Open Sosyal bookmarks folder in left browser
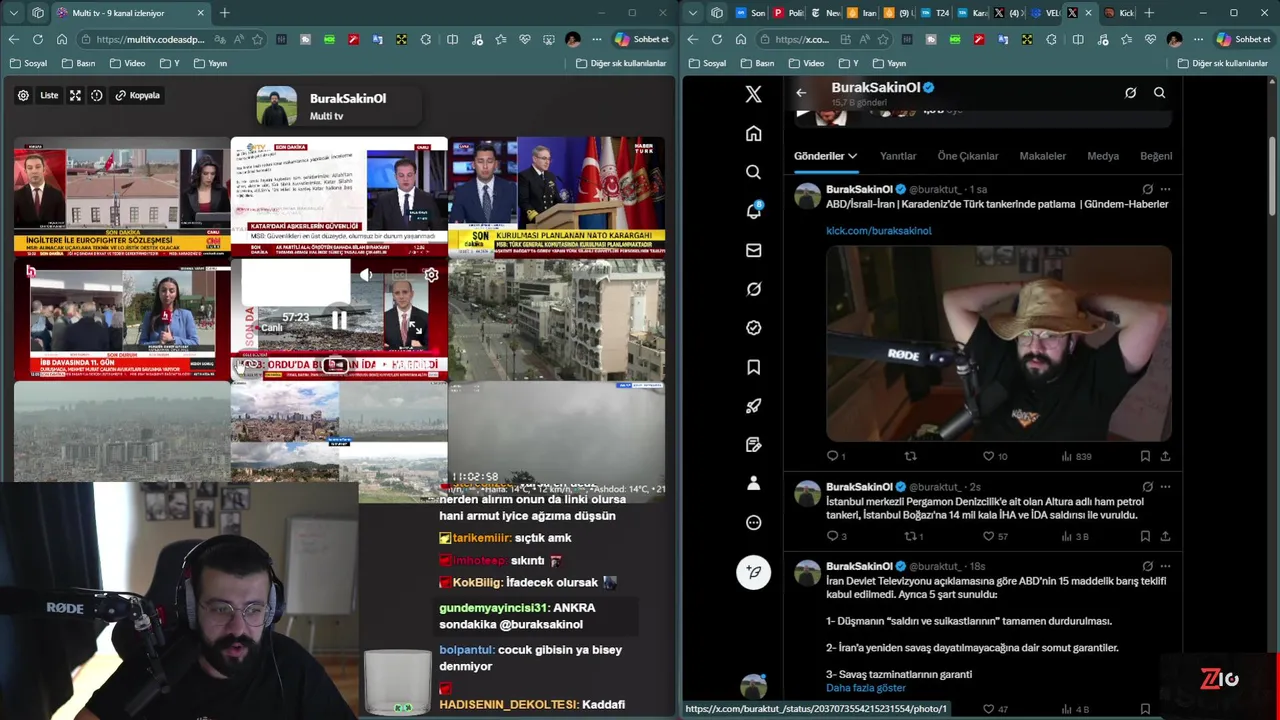The image size is (1280, 720). coord(29,63)
